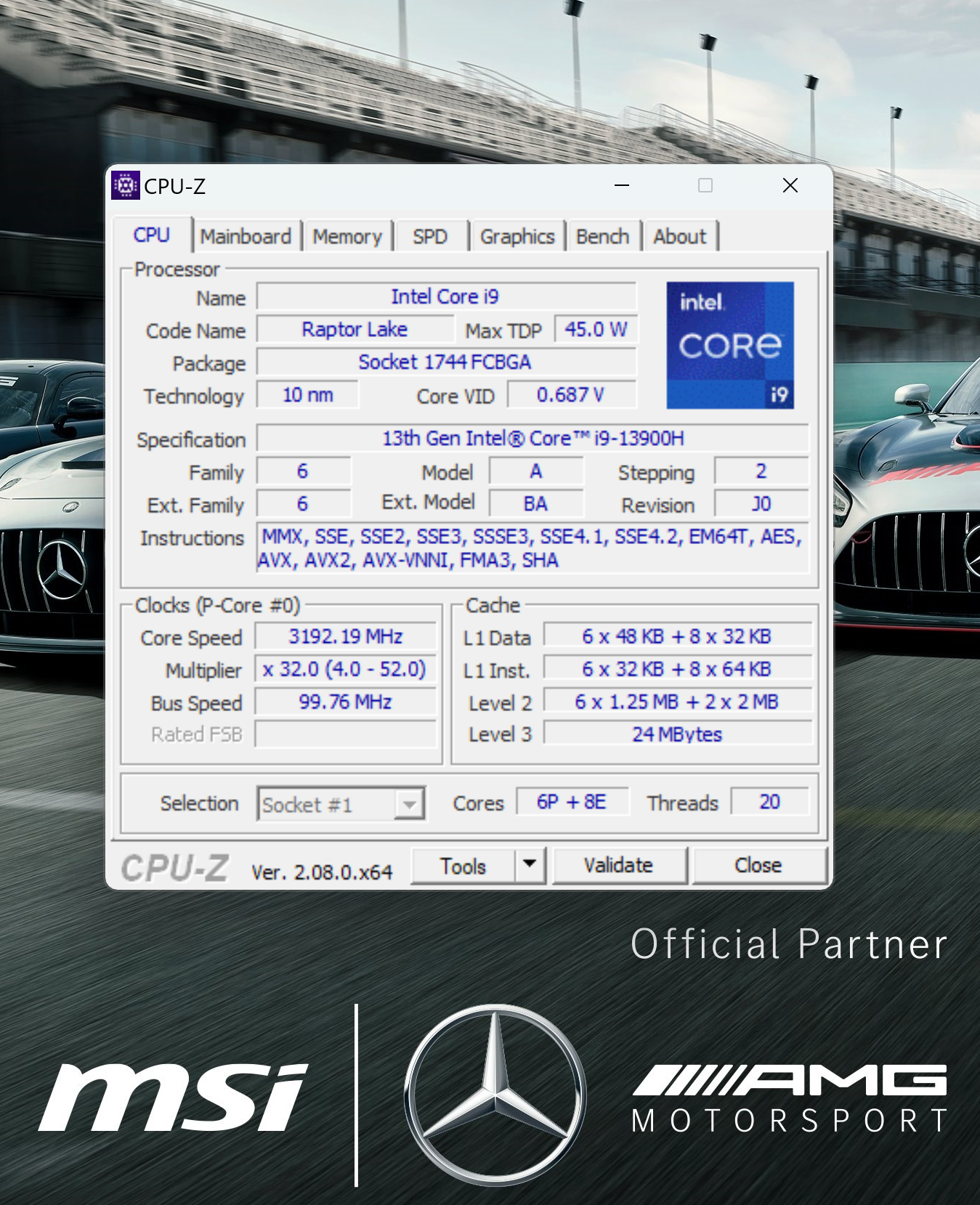This screenshot has height=1205, width=980.
Task: Click the Multiplier value 'x 32.0 (4.0 - 52.0)'
Action: pos(346,669)
